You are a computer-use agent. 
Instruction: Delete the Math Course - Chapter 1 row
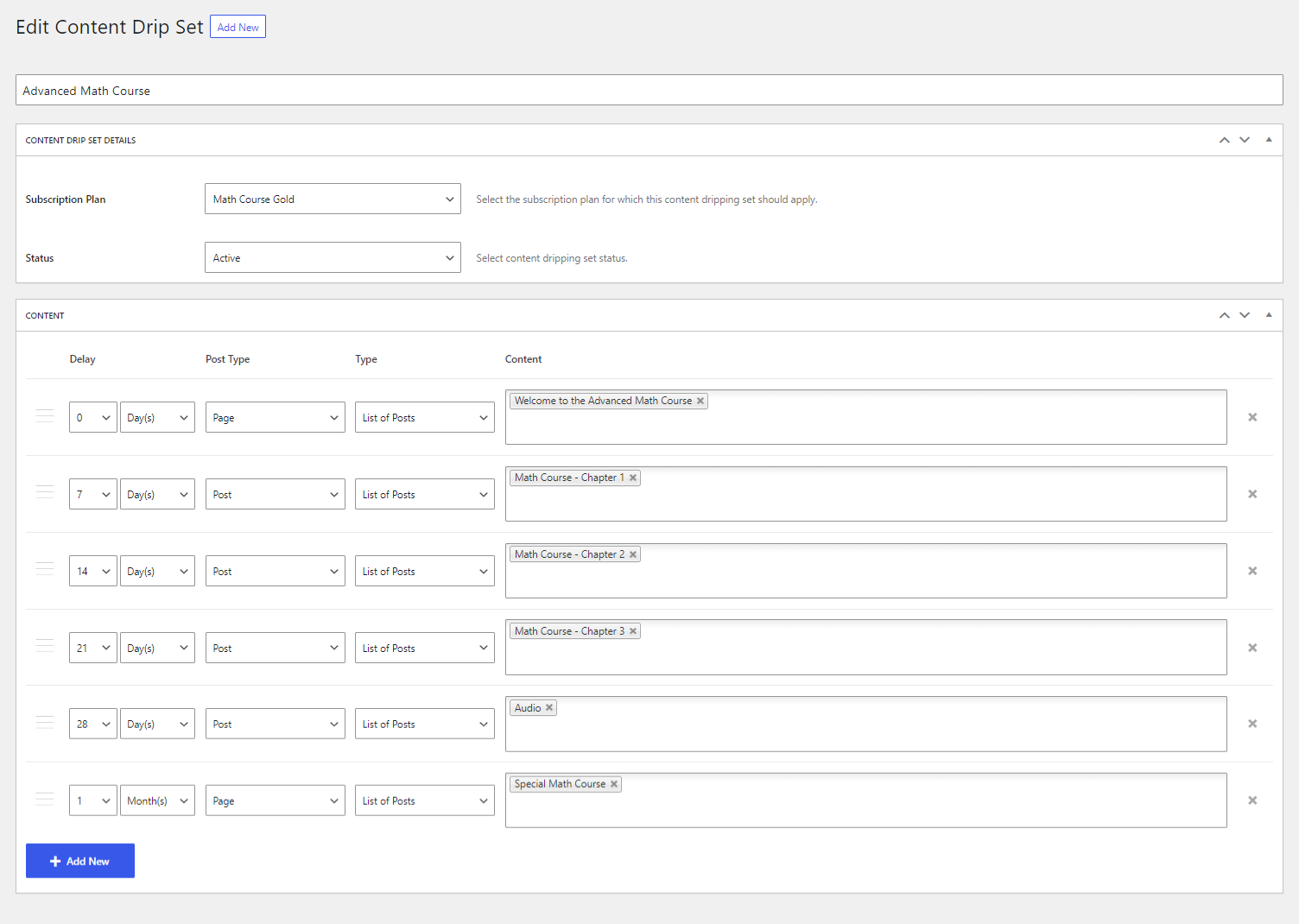click(1252, 494)
